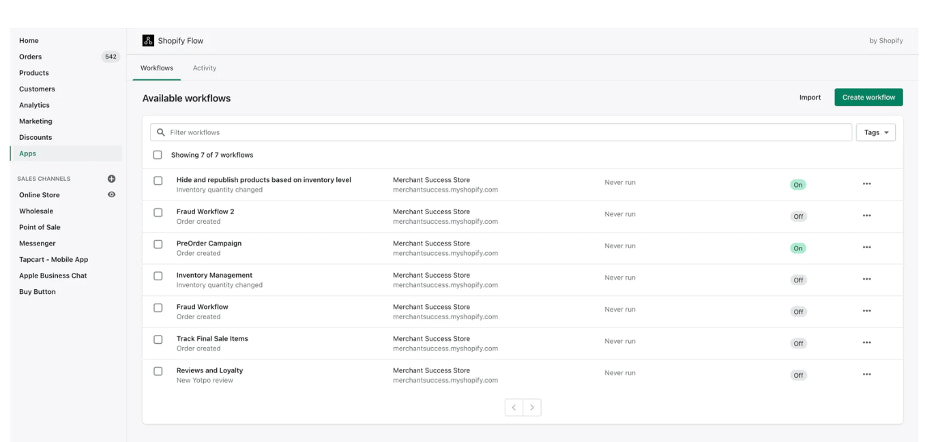Tick the PreOrder Campaign checkbox
Viewport: 925px width, 442px height.
(158, 244)
